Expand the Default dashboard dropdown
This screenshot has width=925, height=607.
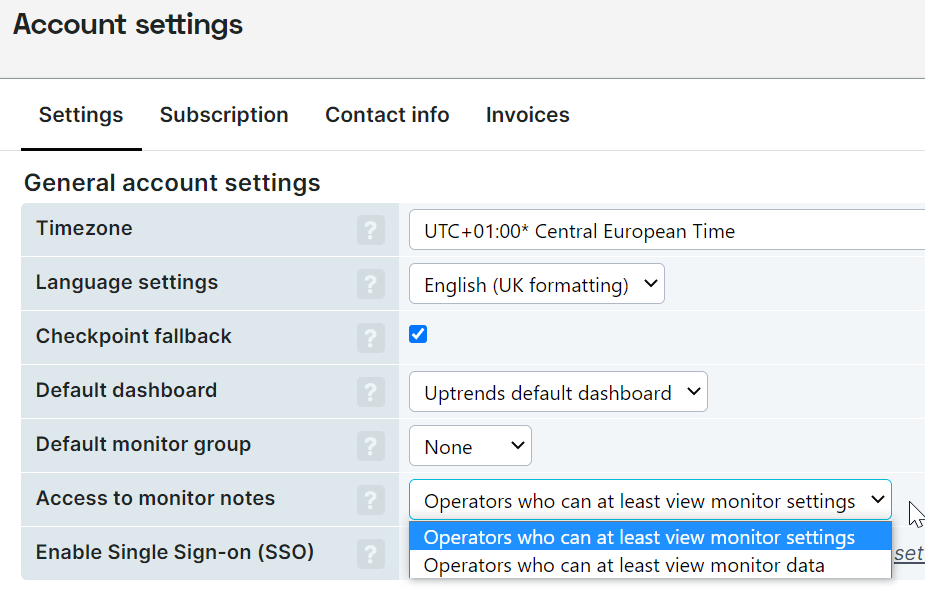[x=557, y=392]
